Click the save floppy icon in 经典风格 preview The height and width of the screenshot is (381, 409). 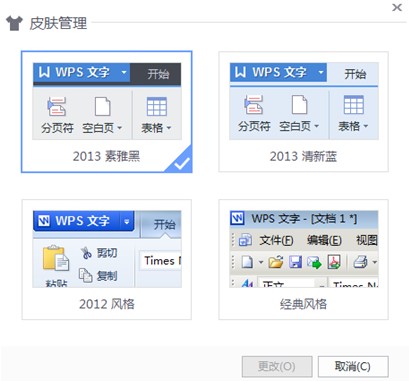295,262
